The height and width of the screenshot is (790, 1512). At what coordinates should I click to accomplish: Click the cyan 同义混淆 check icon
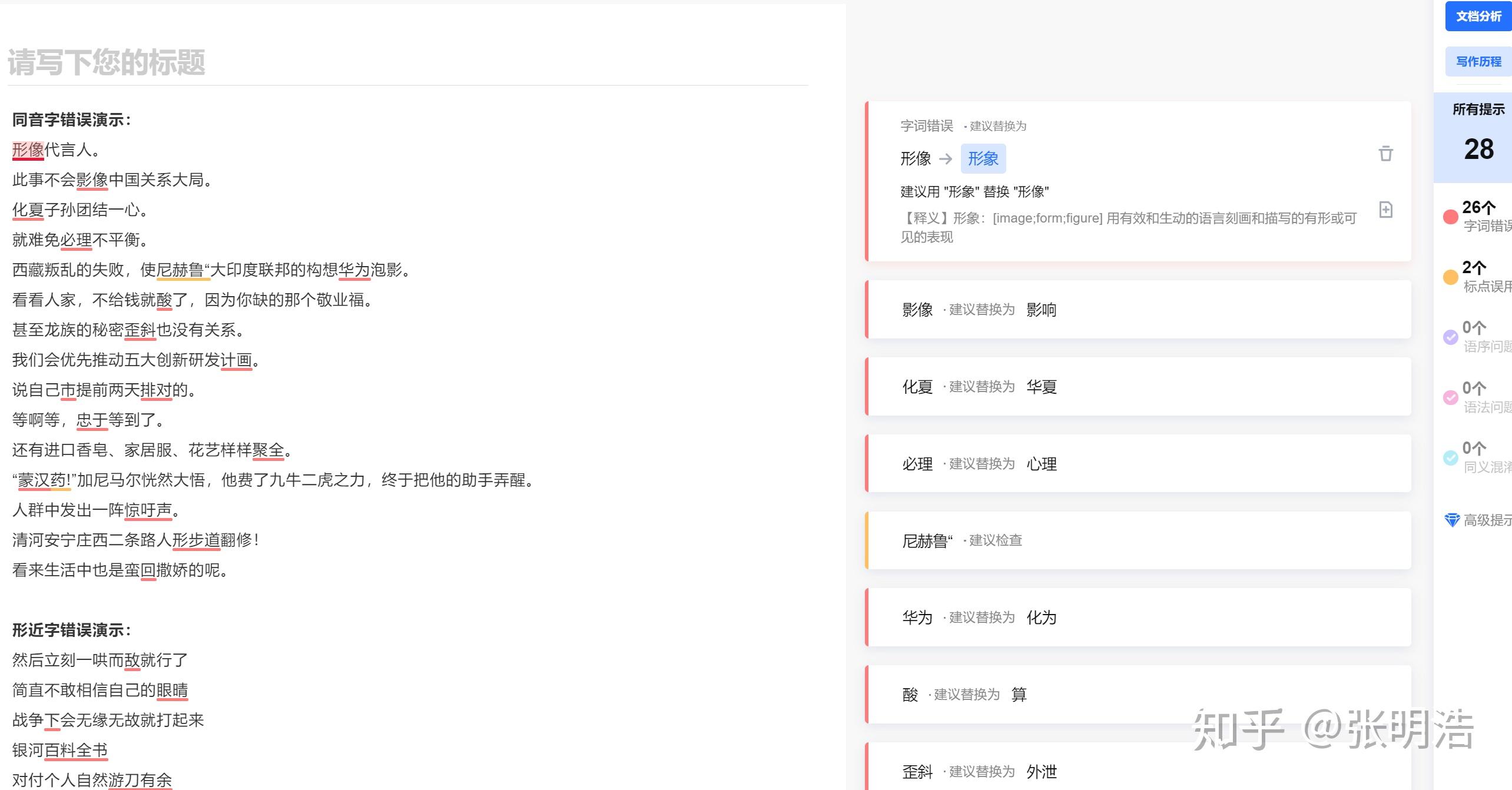click(1450, 458)
